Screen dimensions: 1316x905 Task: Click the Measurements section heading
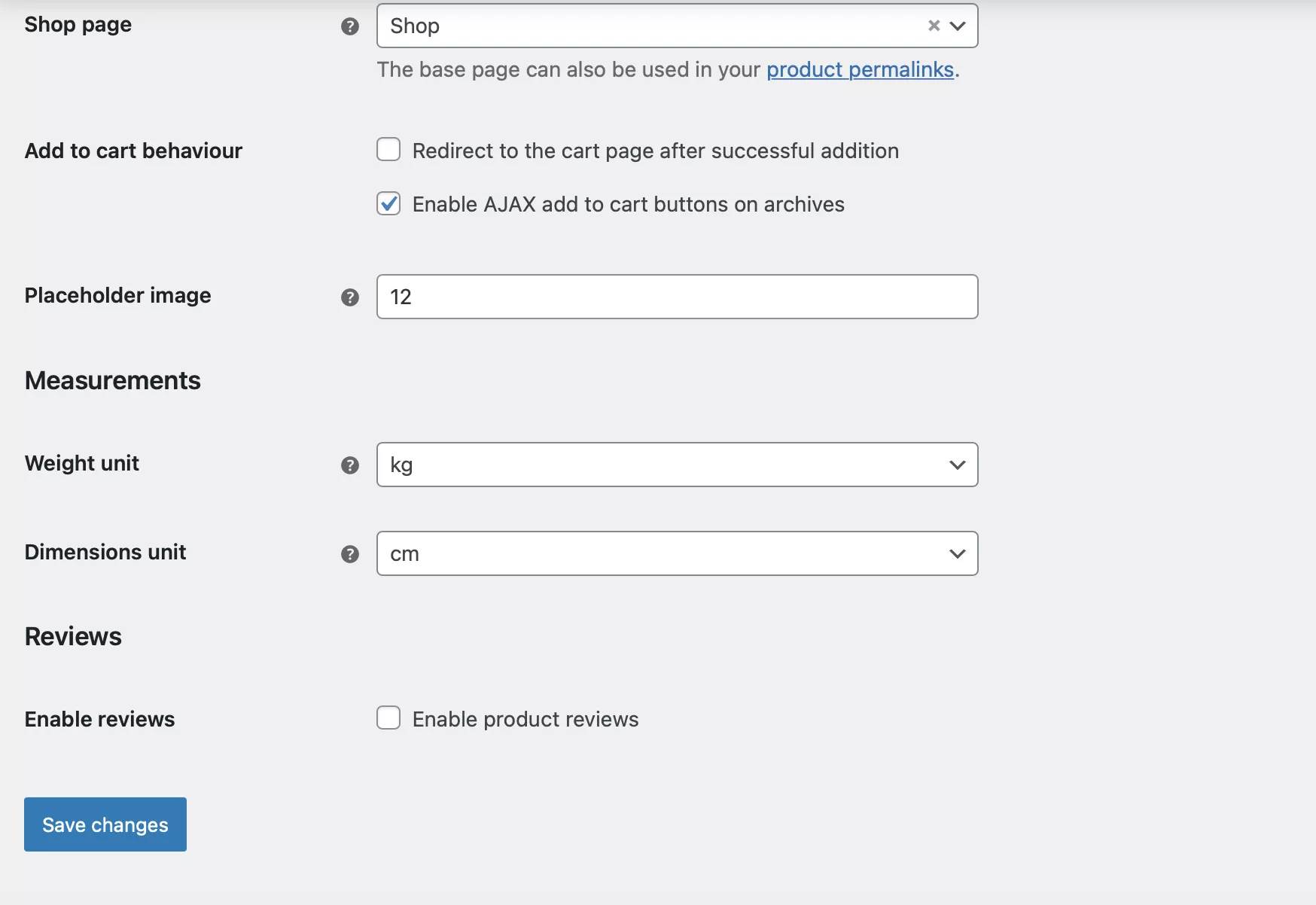113,380
